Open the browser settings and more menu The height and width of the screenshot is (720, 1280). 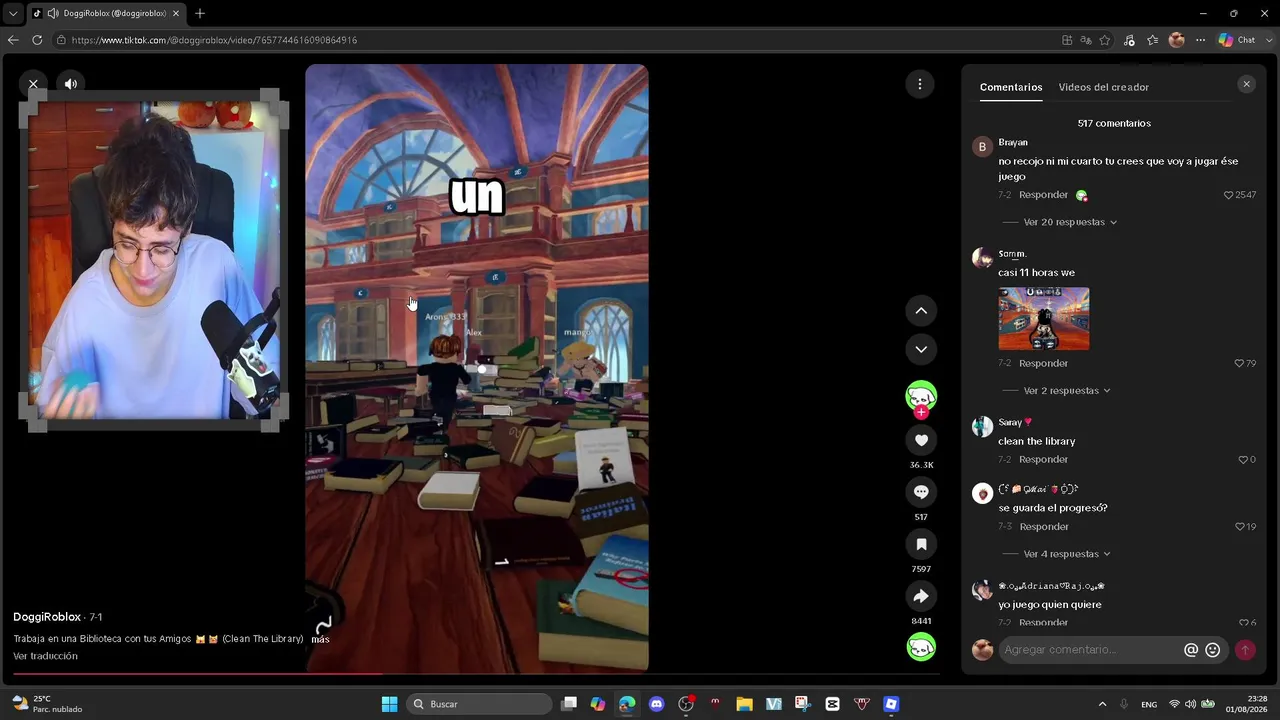click(x=1200, y=40)
